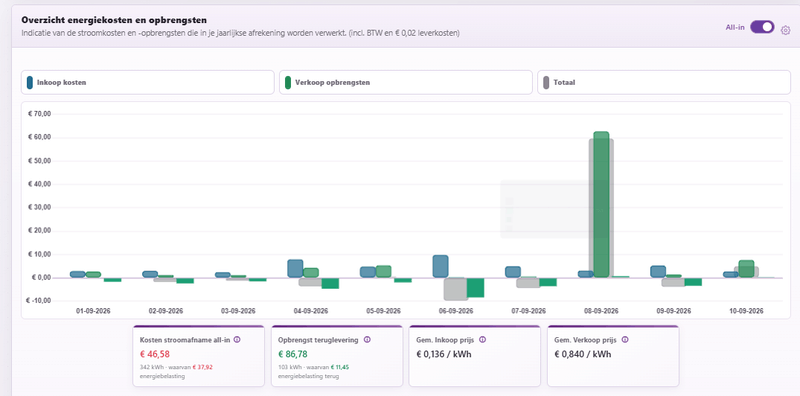Open chart settings gear icon

(785, 30)
